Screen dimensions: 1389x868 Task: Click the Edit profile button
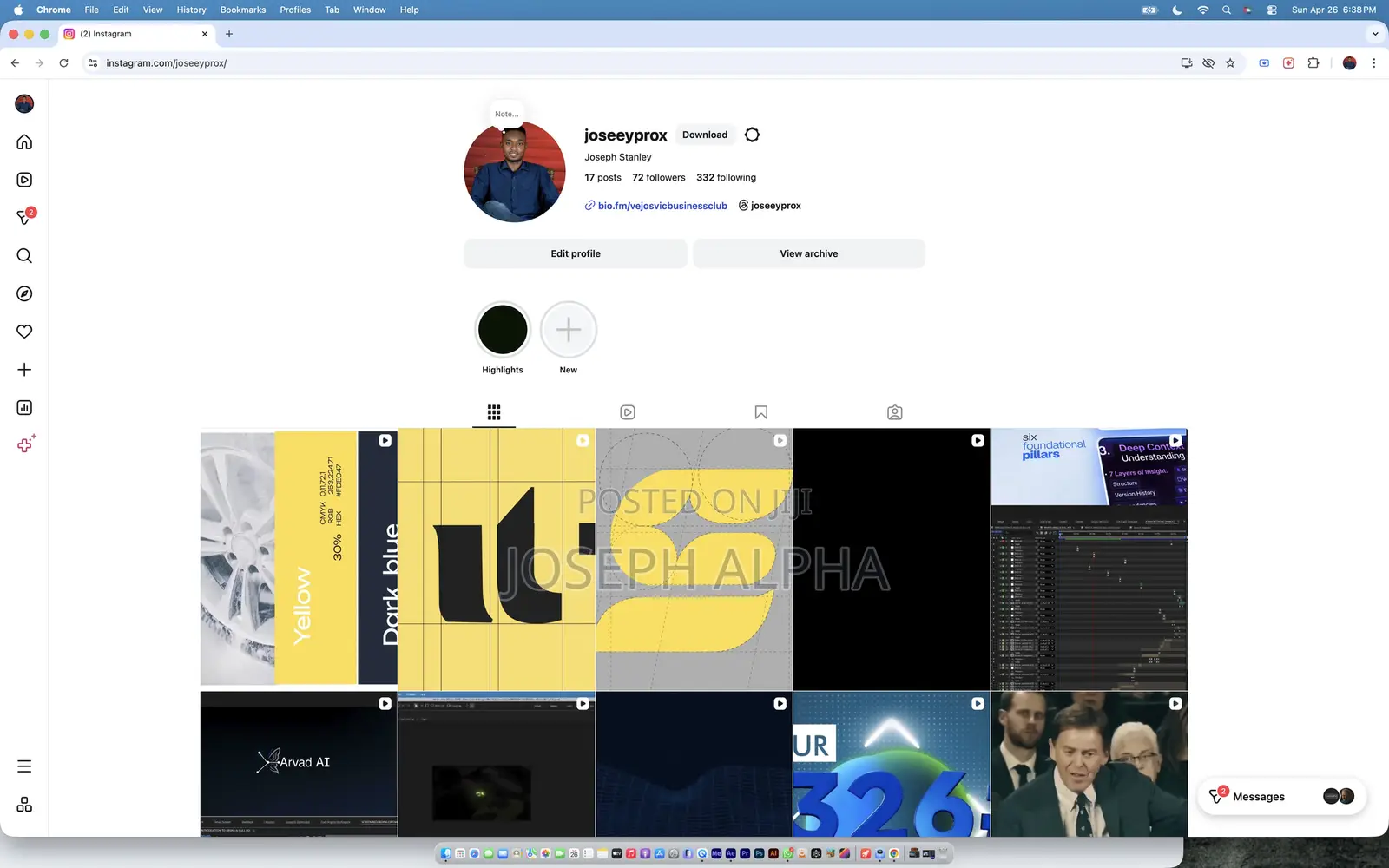[x=576, y=253]
